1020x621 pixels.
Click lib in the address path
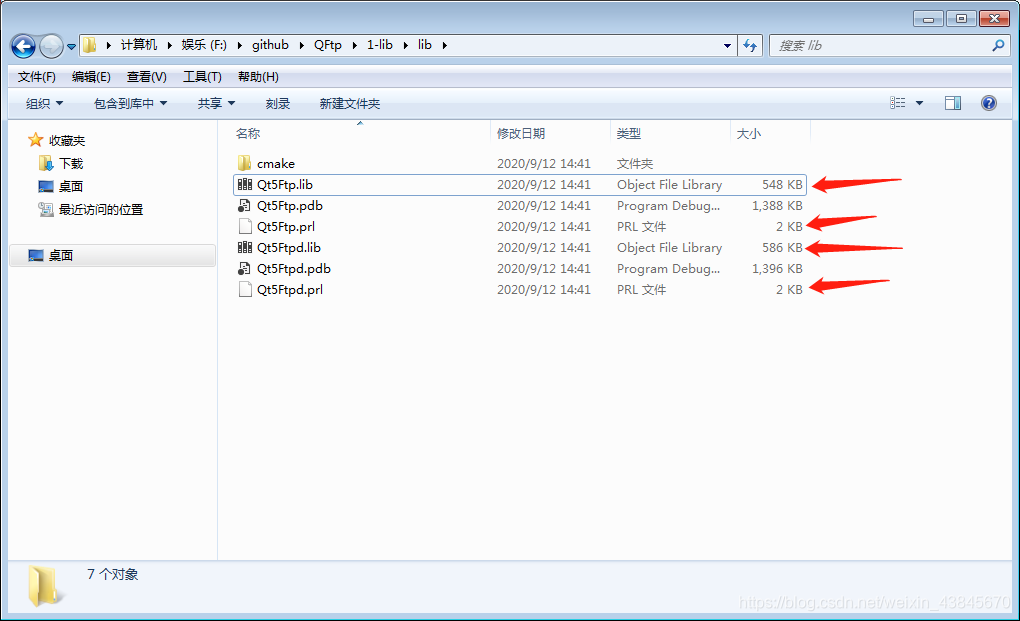tap(424, 45)
